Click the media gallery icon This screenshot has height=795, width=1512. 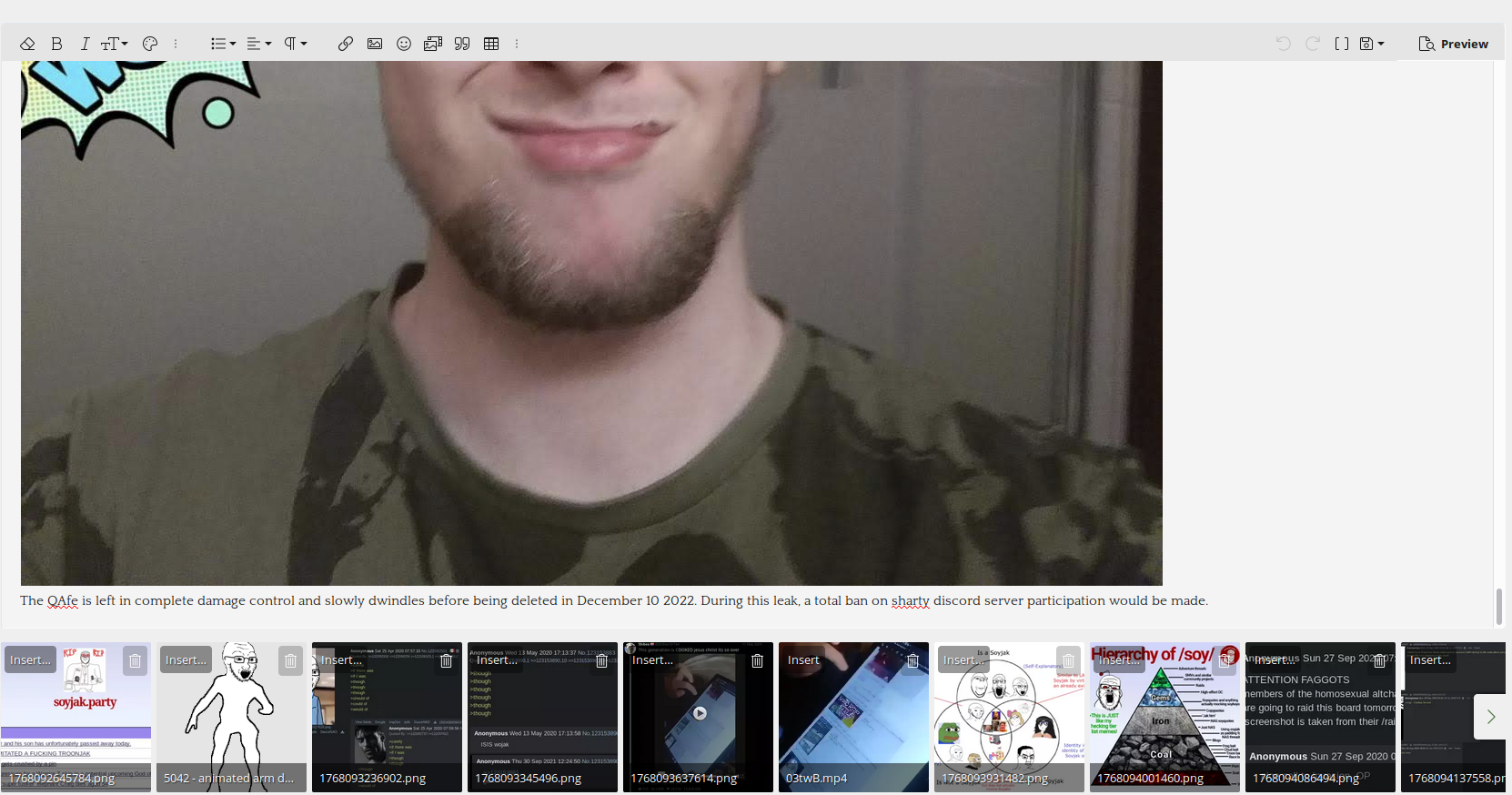pyautogui.click(x=433, y=44)
